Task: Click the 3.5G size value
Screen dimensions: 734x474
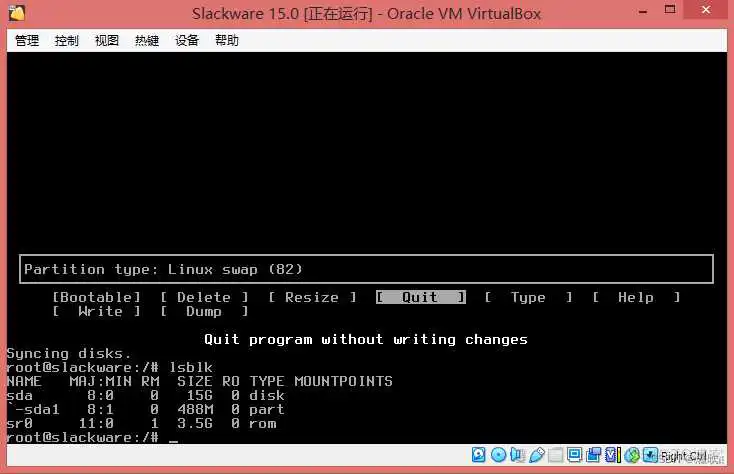Action: [195, 423]
